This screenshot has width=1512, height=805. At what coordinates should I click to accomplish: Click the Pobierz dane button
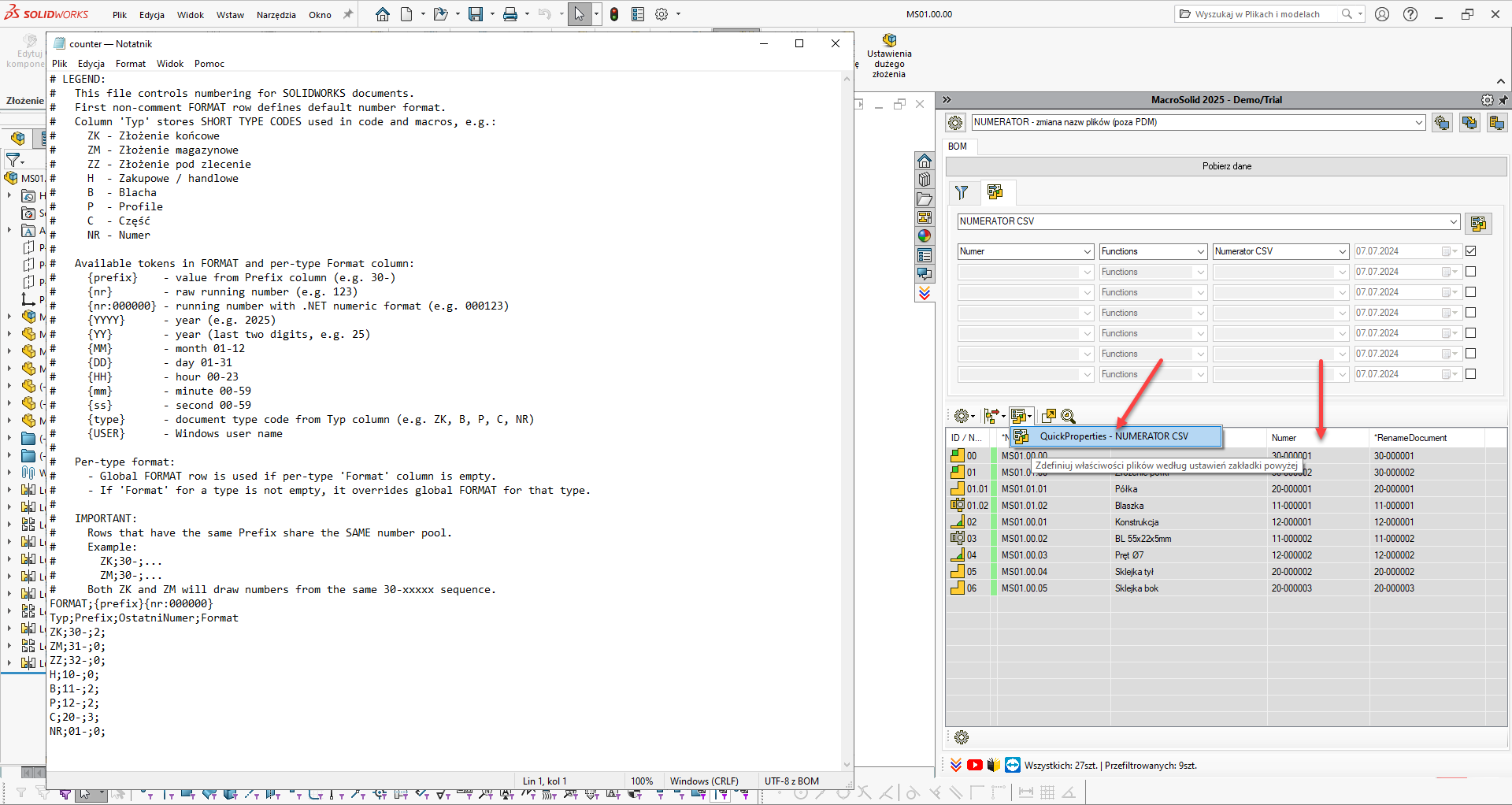[x=1226, y=166]
